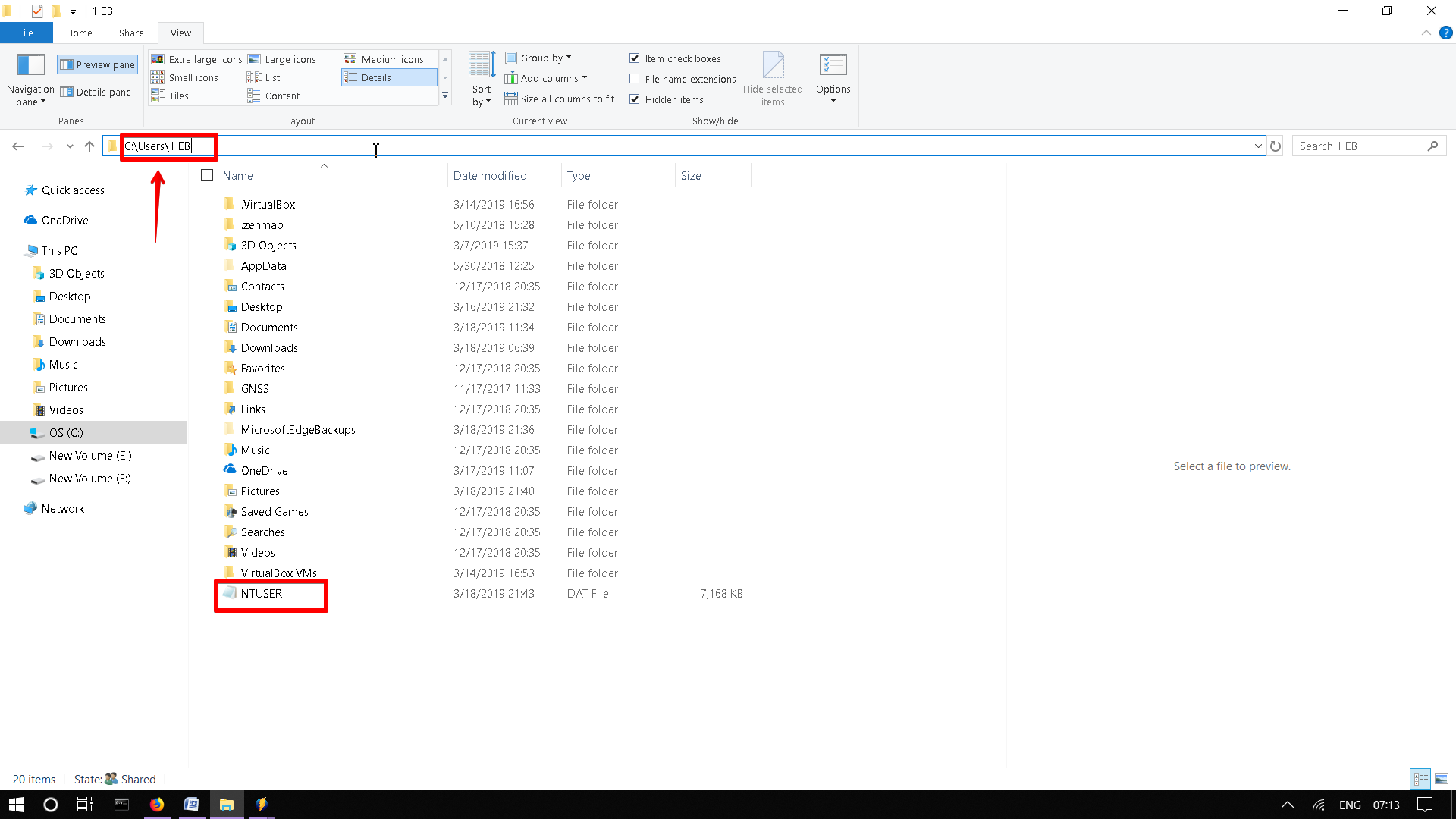Select the View ribbon tab
1456x819 pixels.
[x=180, y=33]
